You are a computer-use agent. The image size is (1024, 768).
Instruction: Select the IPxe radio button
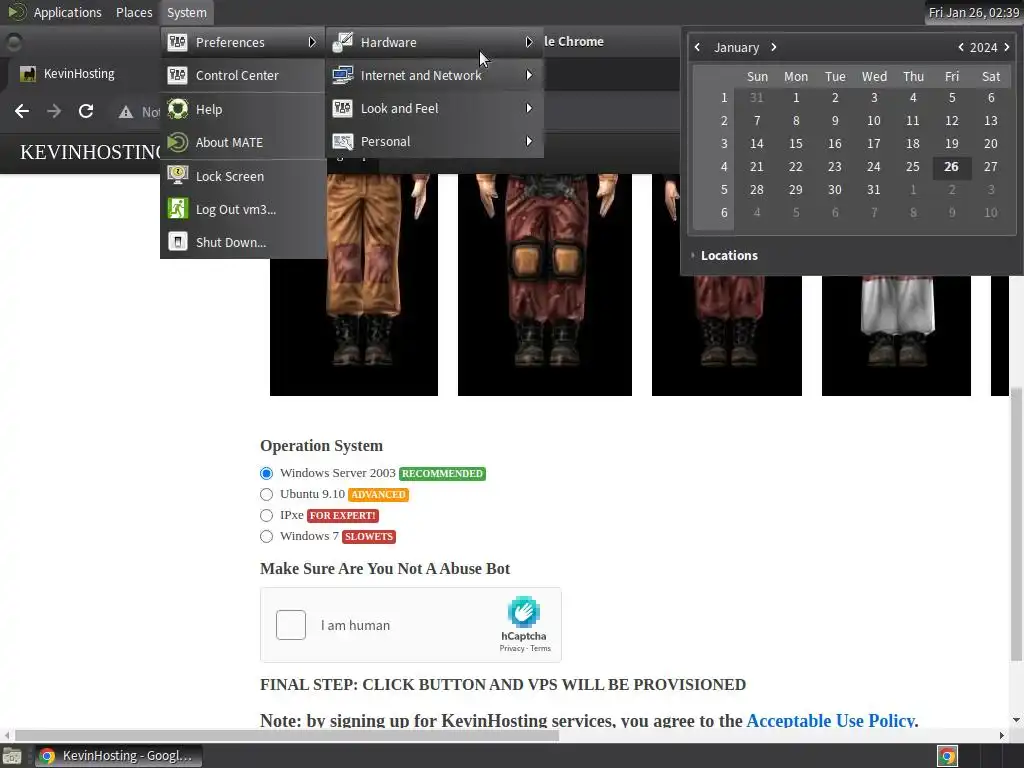[266, 515]
